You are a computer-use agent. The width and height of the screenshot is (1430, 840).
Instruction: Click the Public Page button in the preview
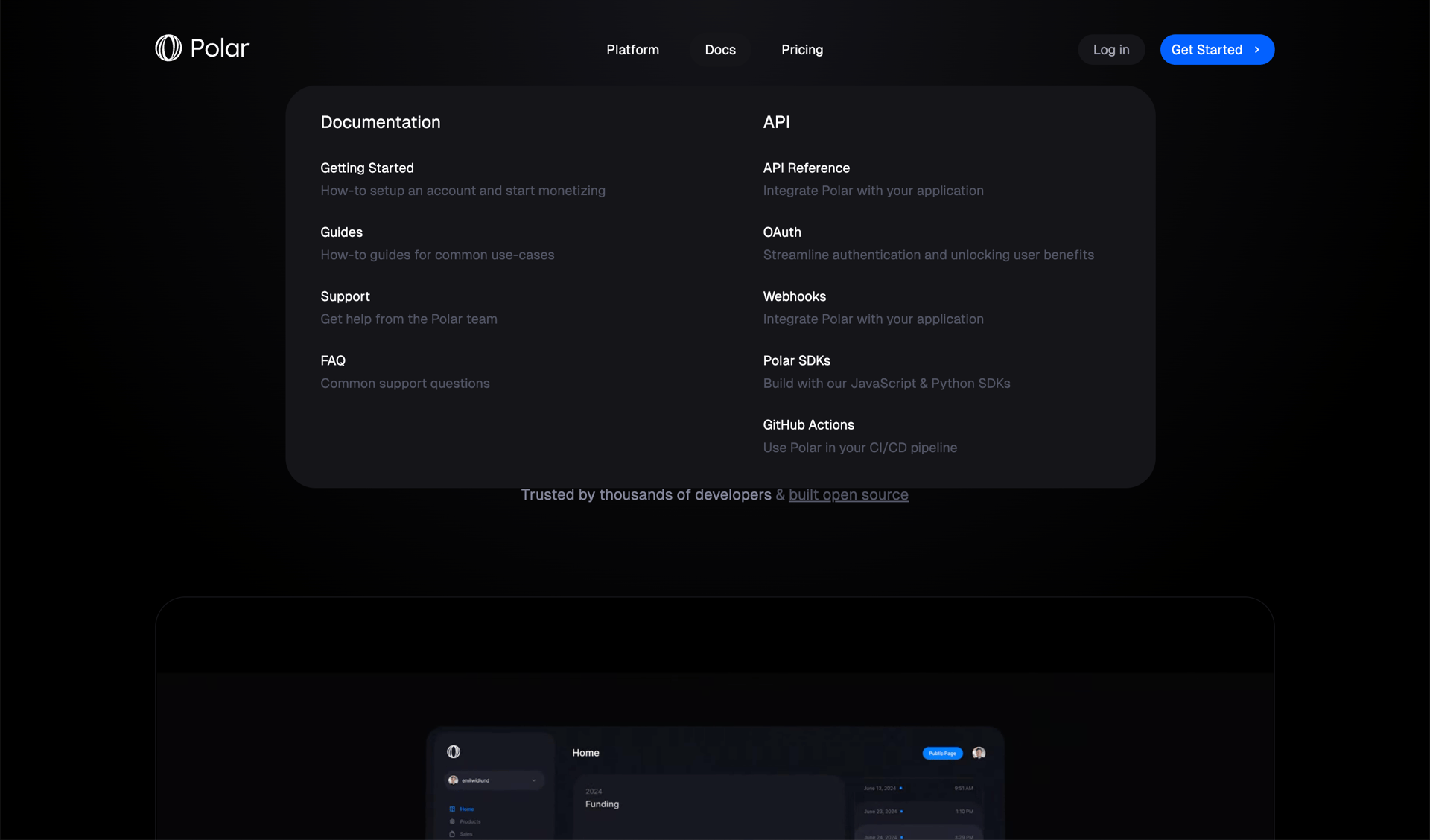941,753
